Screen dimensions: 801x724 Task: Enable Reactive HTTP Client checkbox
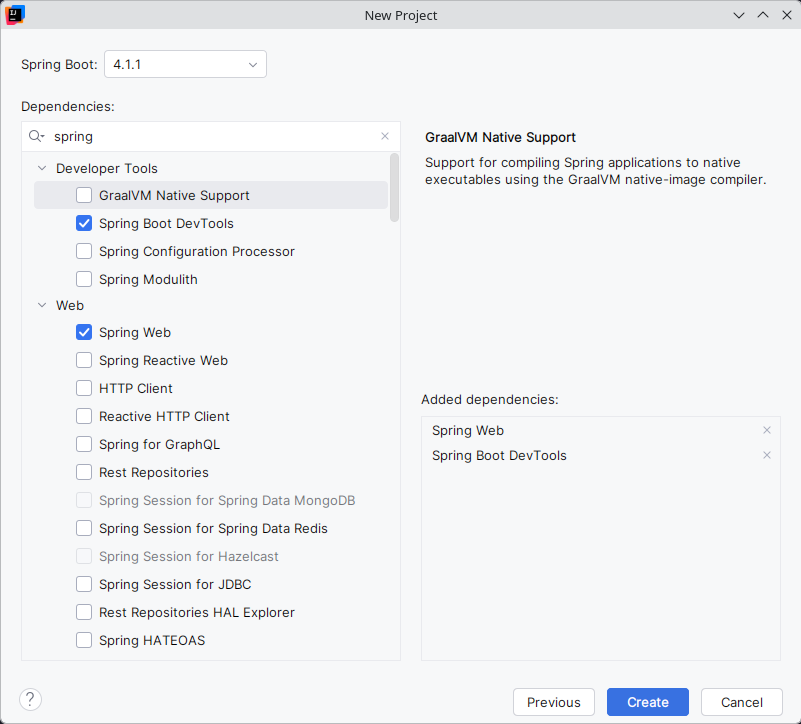tap(84, 416)
